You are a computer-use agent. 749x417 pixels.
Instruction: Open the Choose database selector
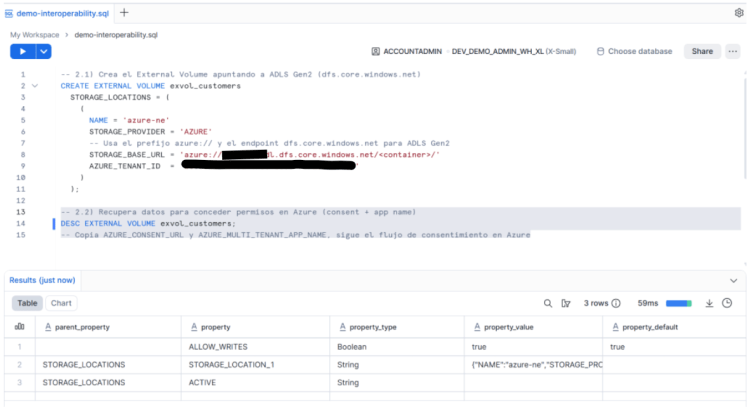point(634,51)
